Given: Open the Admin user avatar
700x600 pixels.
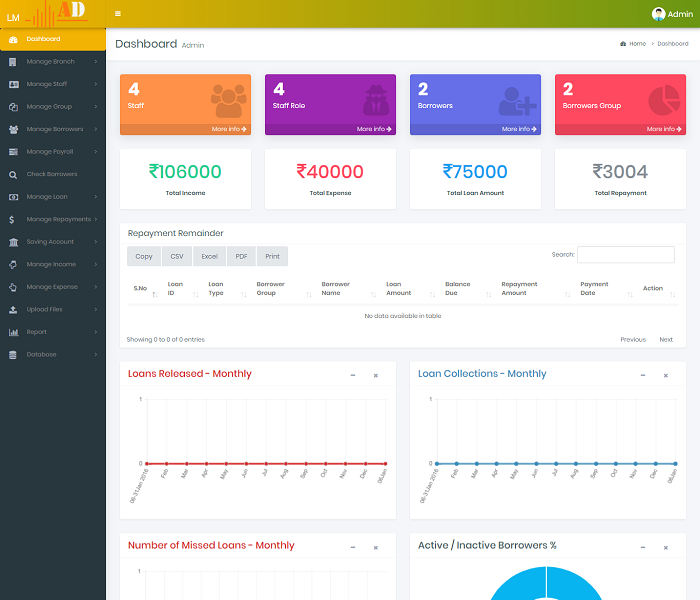Looking at the screenshot, I should pyautogui.click(x=658, y=14).
